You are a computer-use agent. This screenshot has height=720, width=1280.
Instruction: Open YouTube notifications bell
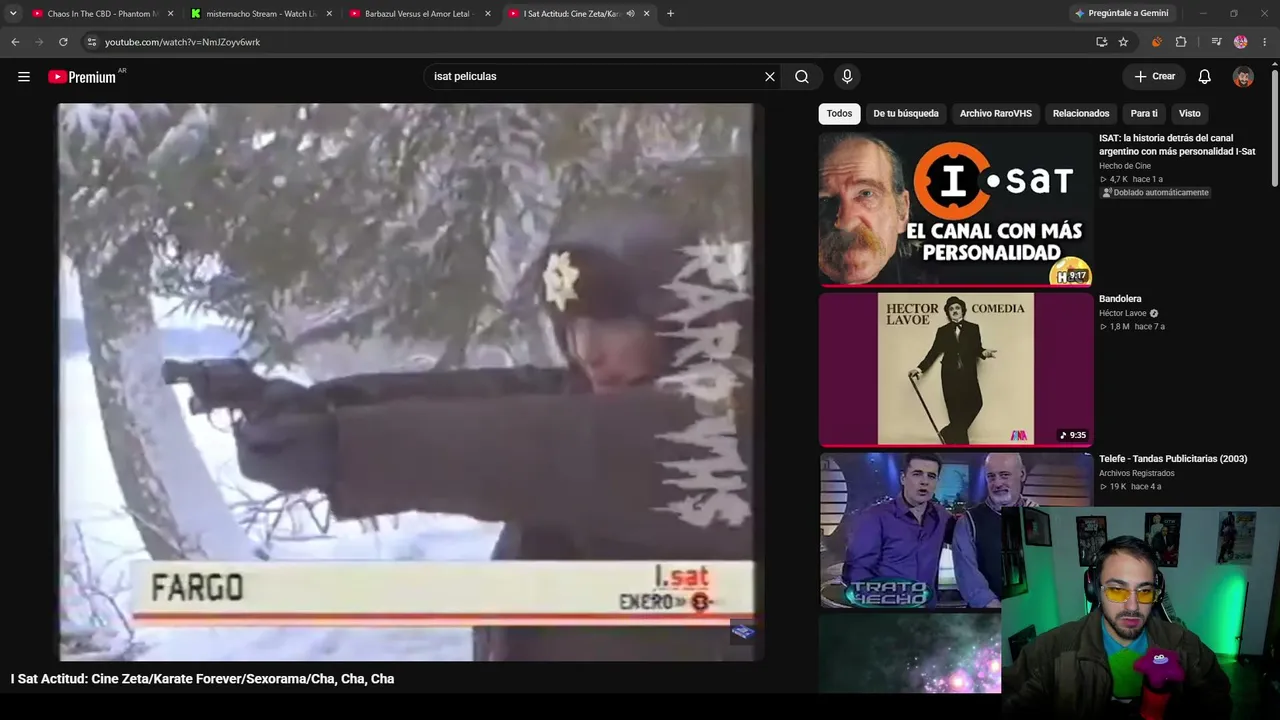pyautogui.click(x=1205, y=76)
